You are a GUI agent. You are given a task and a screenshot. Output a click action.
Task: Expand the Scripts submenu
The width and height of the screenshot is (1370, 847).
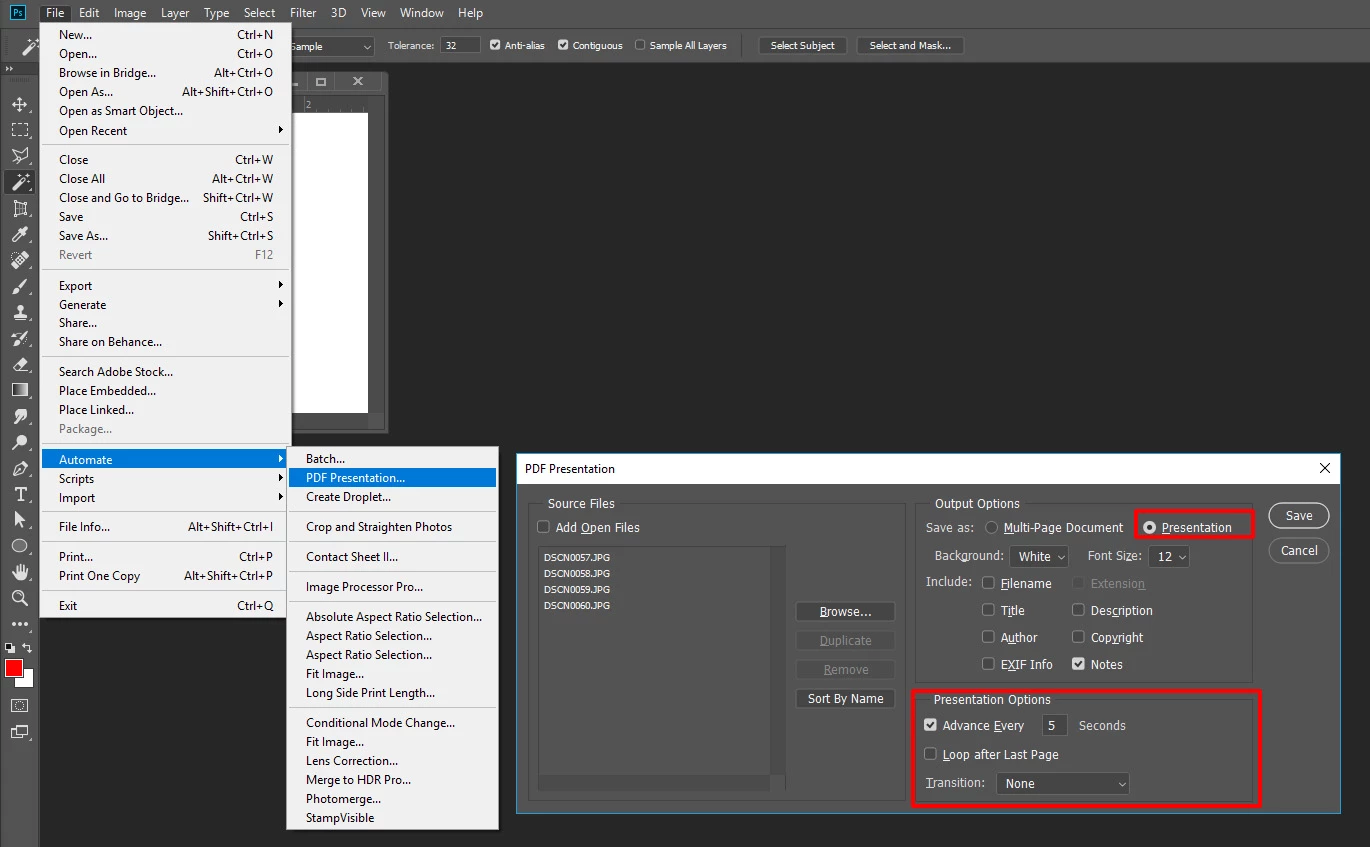[165, 479]
